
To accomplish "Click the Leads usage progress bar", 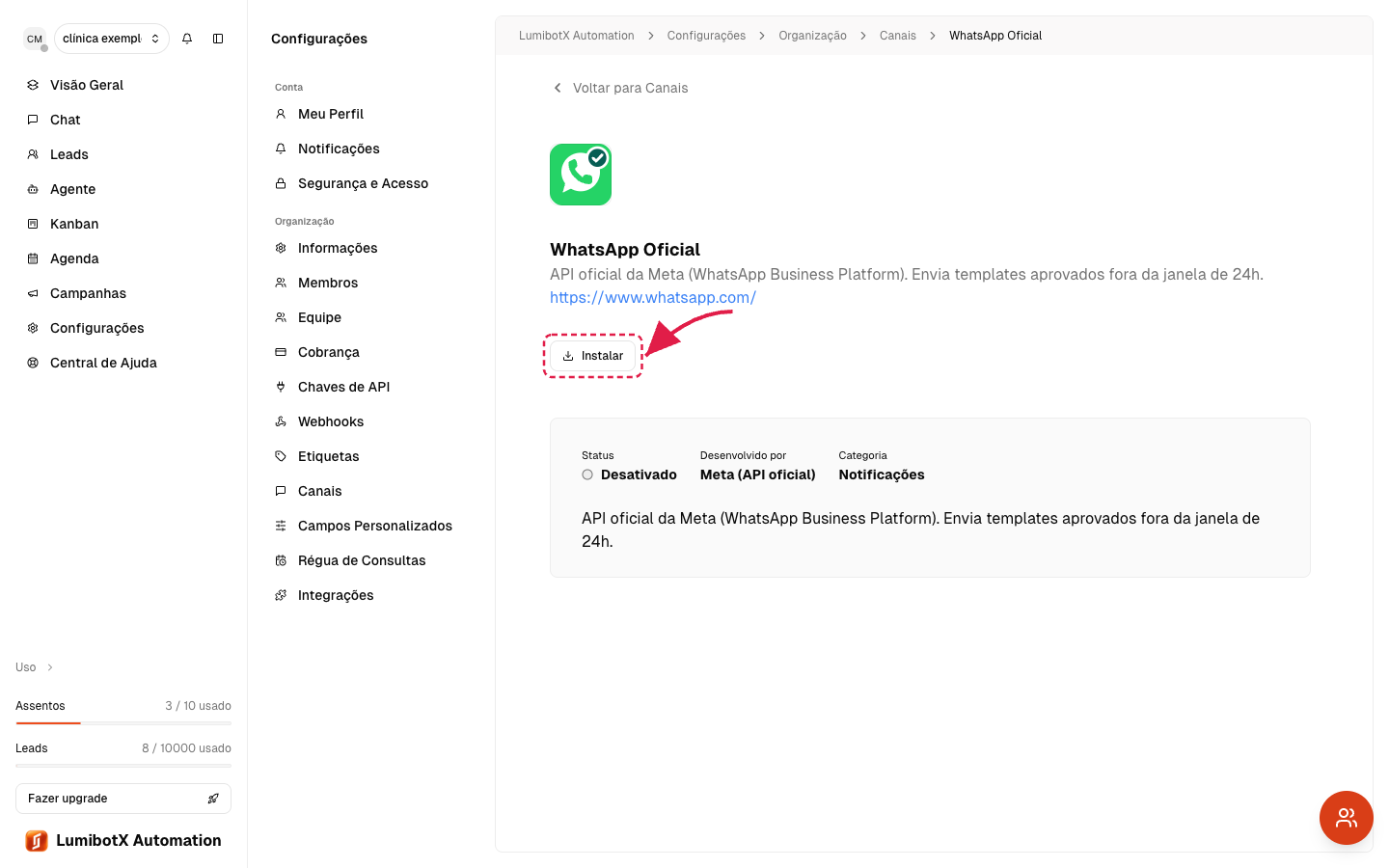I will (123, 765).
